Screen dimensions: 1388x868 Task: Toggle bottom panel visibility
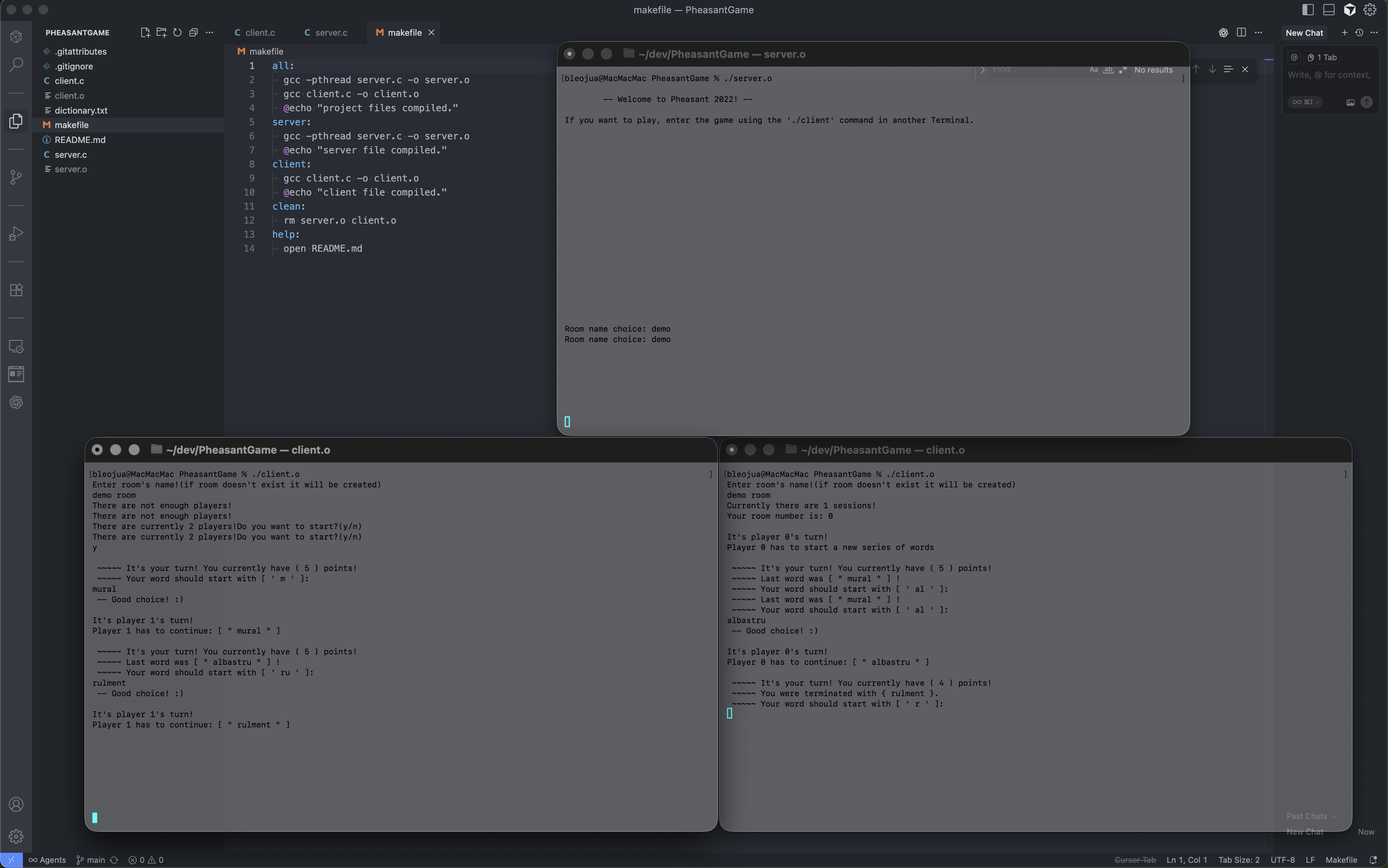click(x=1329, y=10)
